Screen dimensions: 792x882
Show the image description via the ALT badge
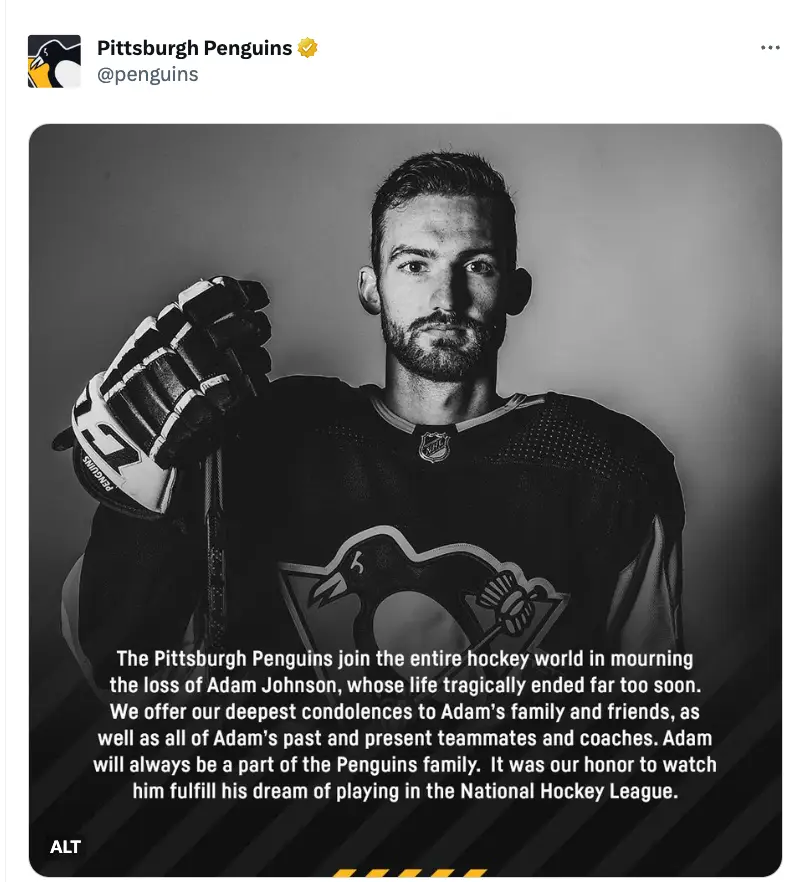[64, 846]
